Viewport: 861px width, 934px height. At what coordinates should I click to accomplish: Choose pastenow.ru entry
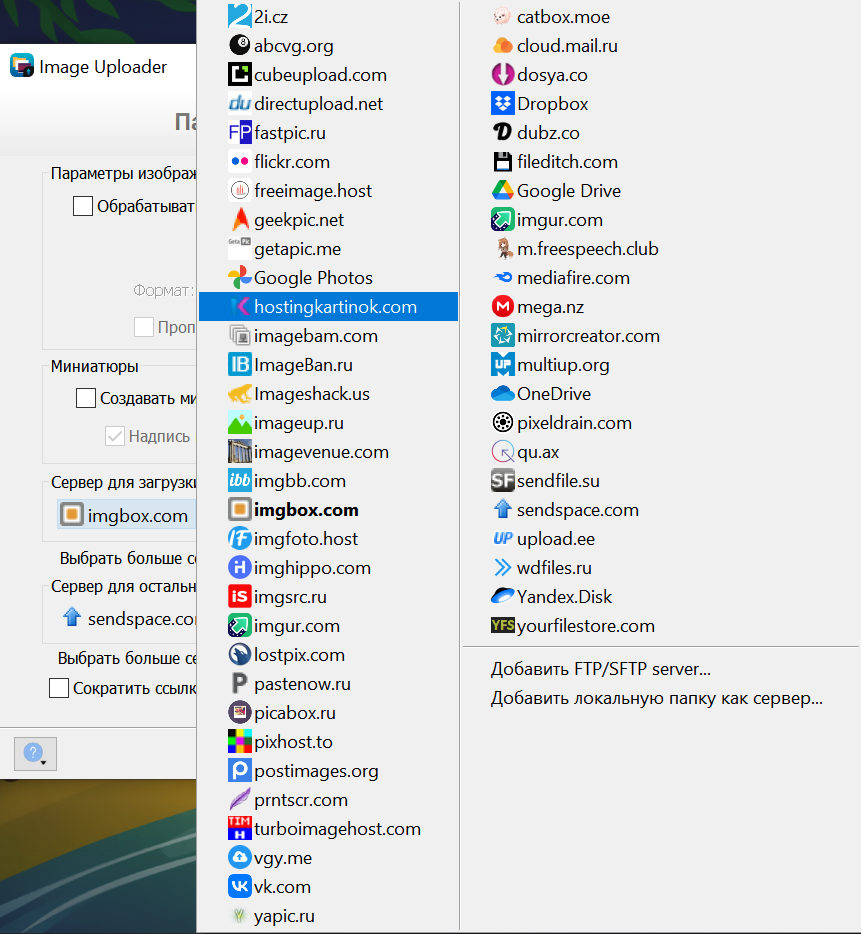pos(328,684)
